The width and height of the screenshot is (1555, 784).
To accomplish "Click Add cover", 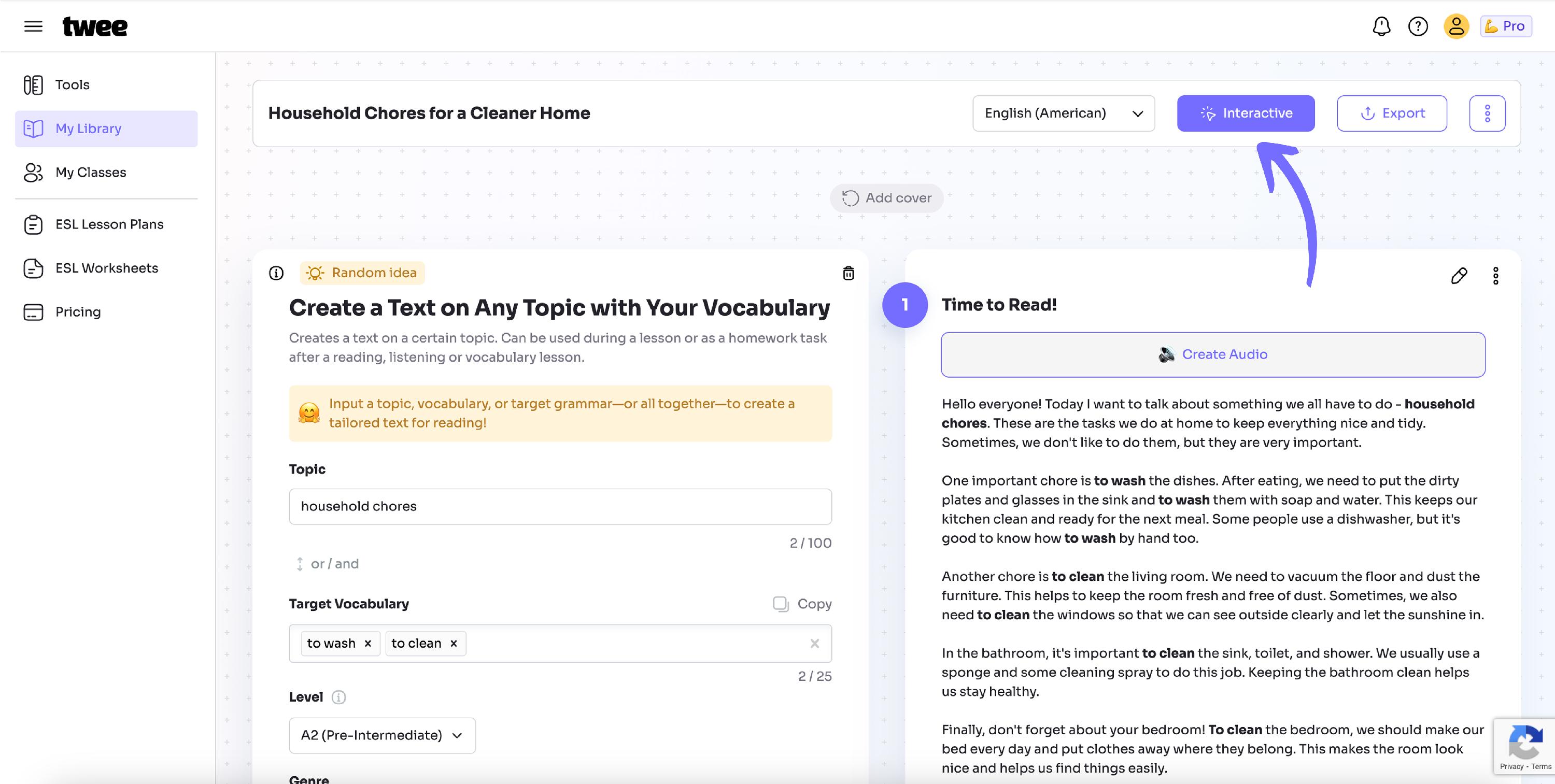I will point(886,198).
